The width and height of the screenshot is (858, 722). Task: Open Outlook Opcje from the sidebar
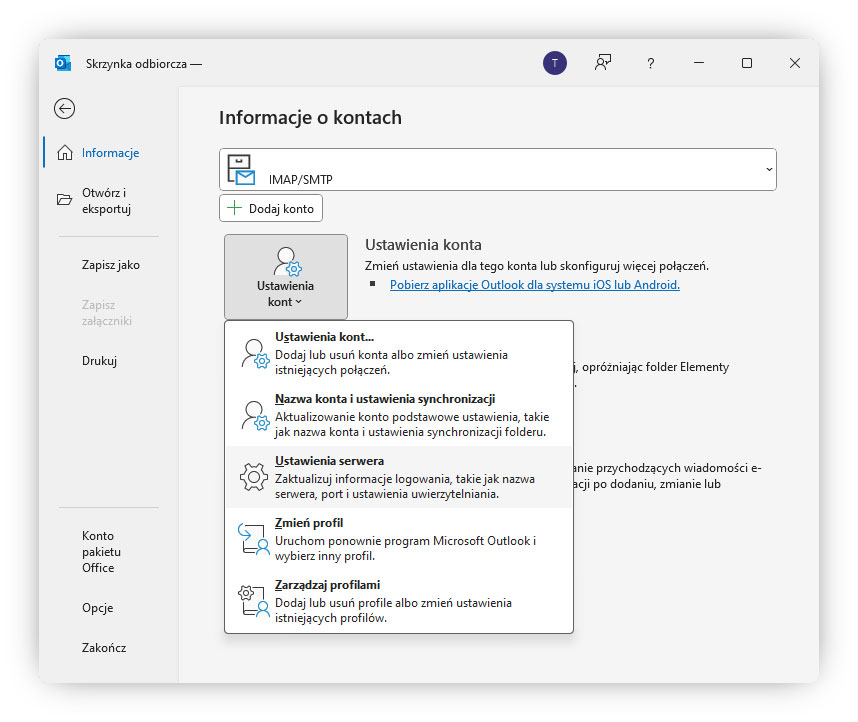point(99,607)
